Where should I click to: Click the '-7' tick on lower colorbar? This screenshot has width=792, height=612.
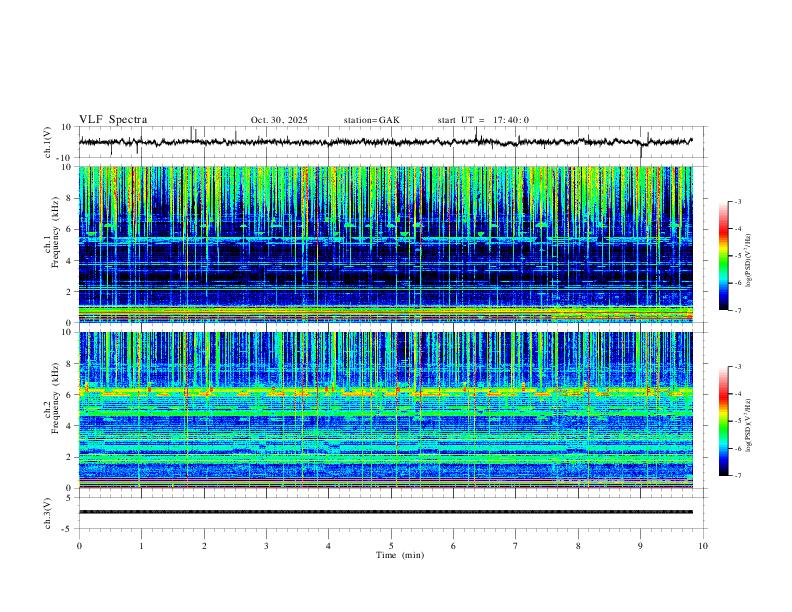[737, 476]
